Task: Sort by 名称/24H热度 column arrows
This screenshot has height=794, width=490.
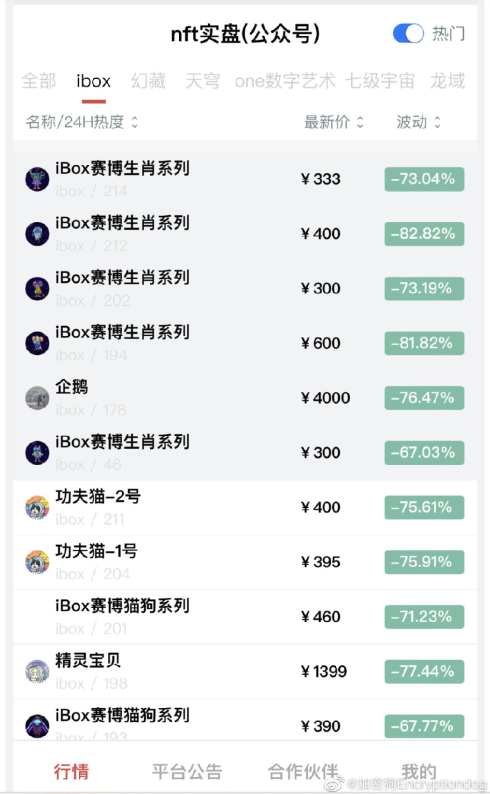Action: [x=135, y=122]
